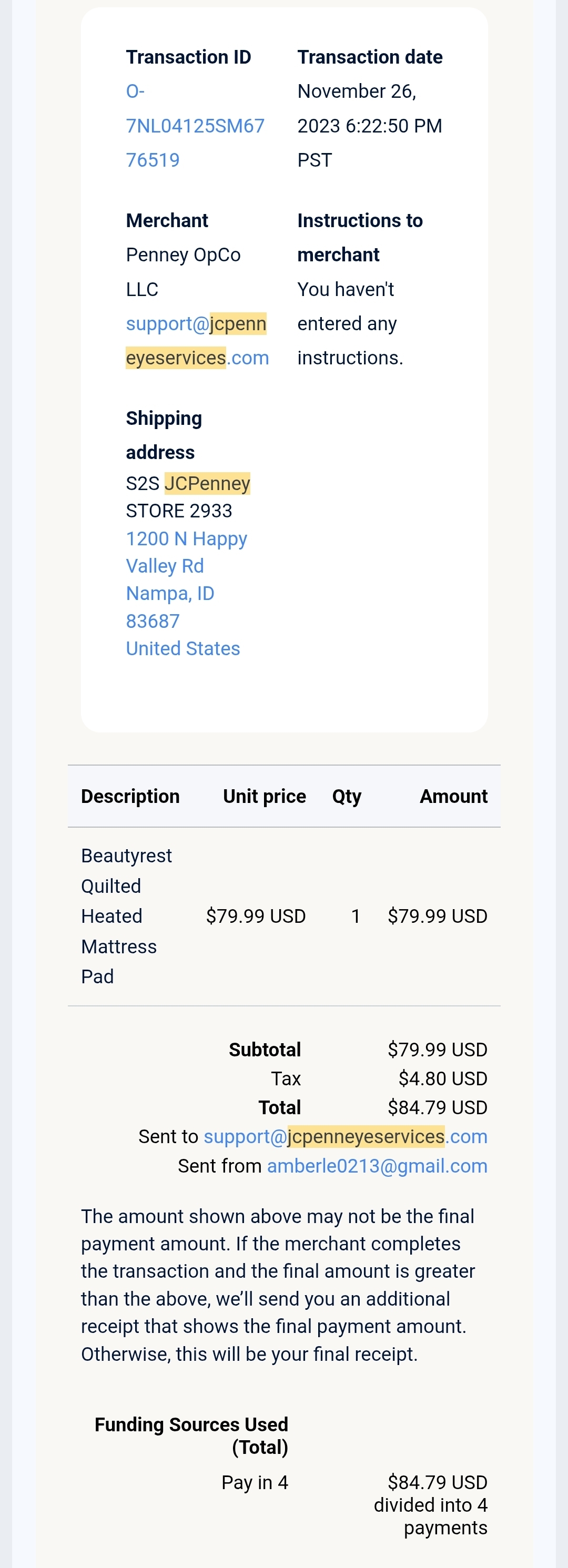Screen dimensions: 568x1568
Task: Click the Funding Sources Used heading
Action: pos(191,1436)
